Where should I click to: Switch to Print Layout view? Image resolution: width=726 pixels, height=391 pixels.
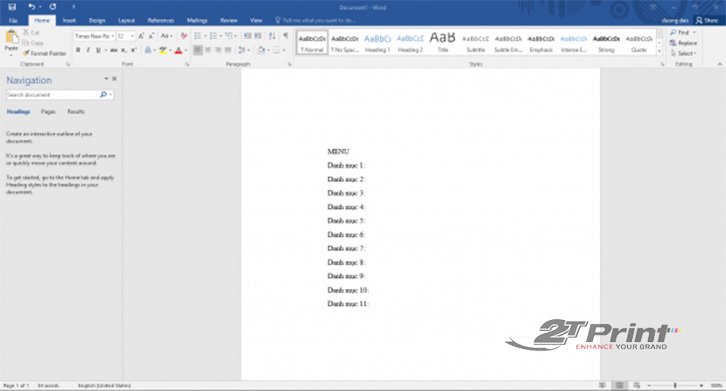coord(620,385)
